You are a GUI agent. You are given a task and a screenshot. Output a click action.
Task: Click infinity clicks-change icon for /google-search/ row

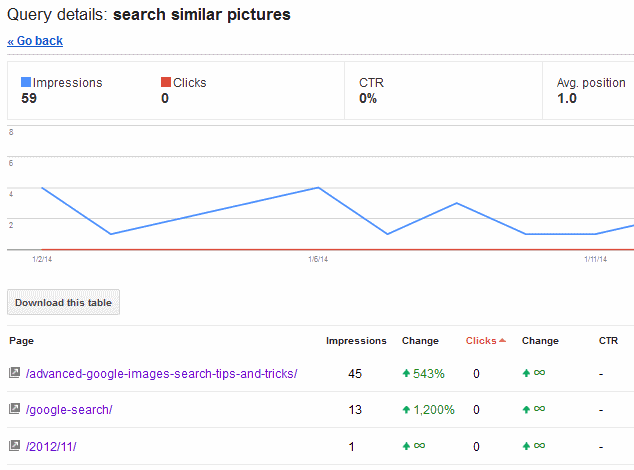(x=539, y=409)
